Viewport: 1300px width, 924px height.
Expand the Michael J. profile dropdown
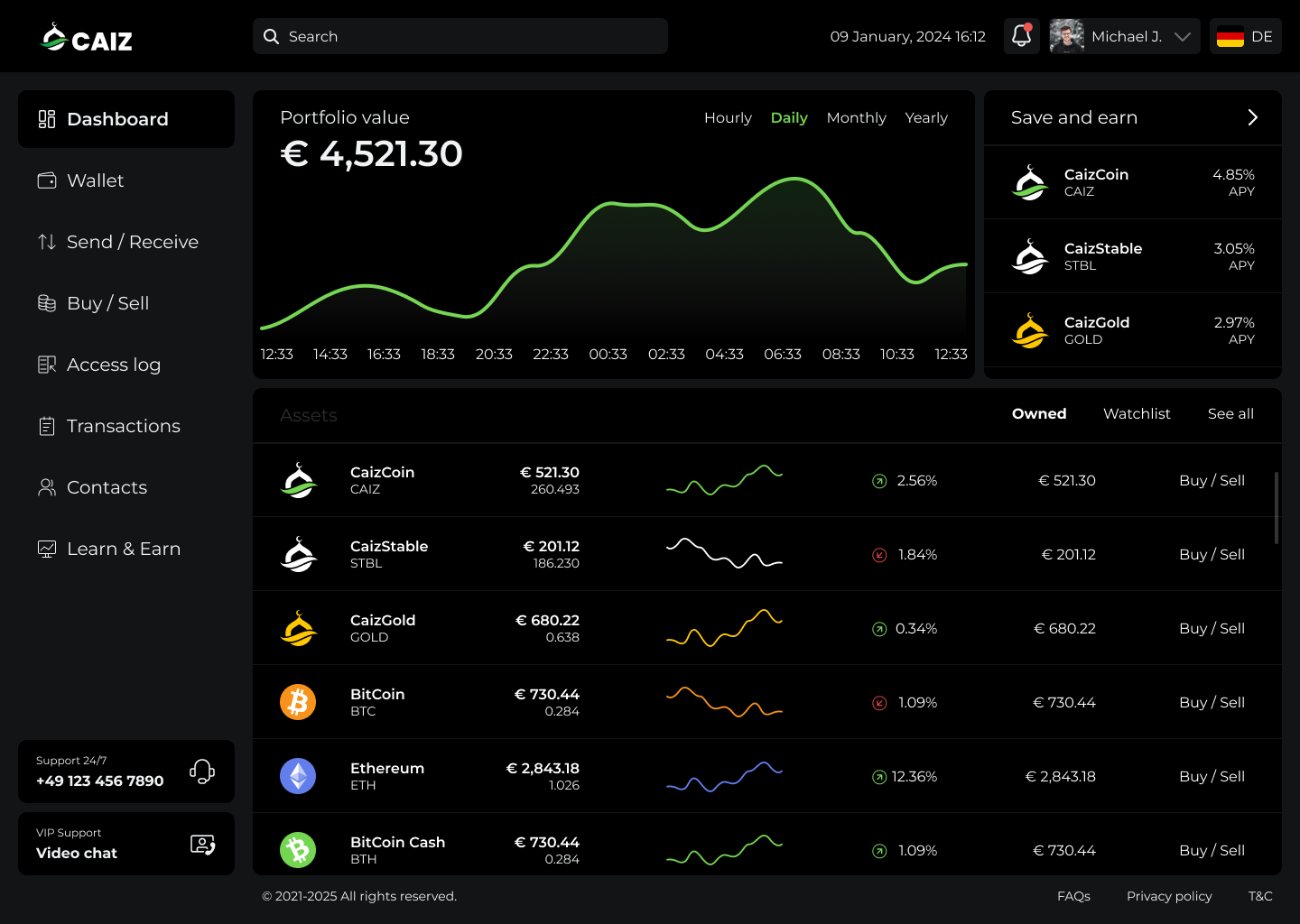(1182, 36)
